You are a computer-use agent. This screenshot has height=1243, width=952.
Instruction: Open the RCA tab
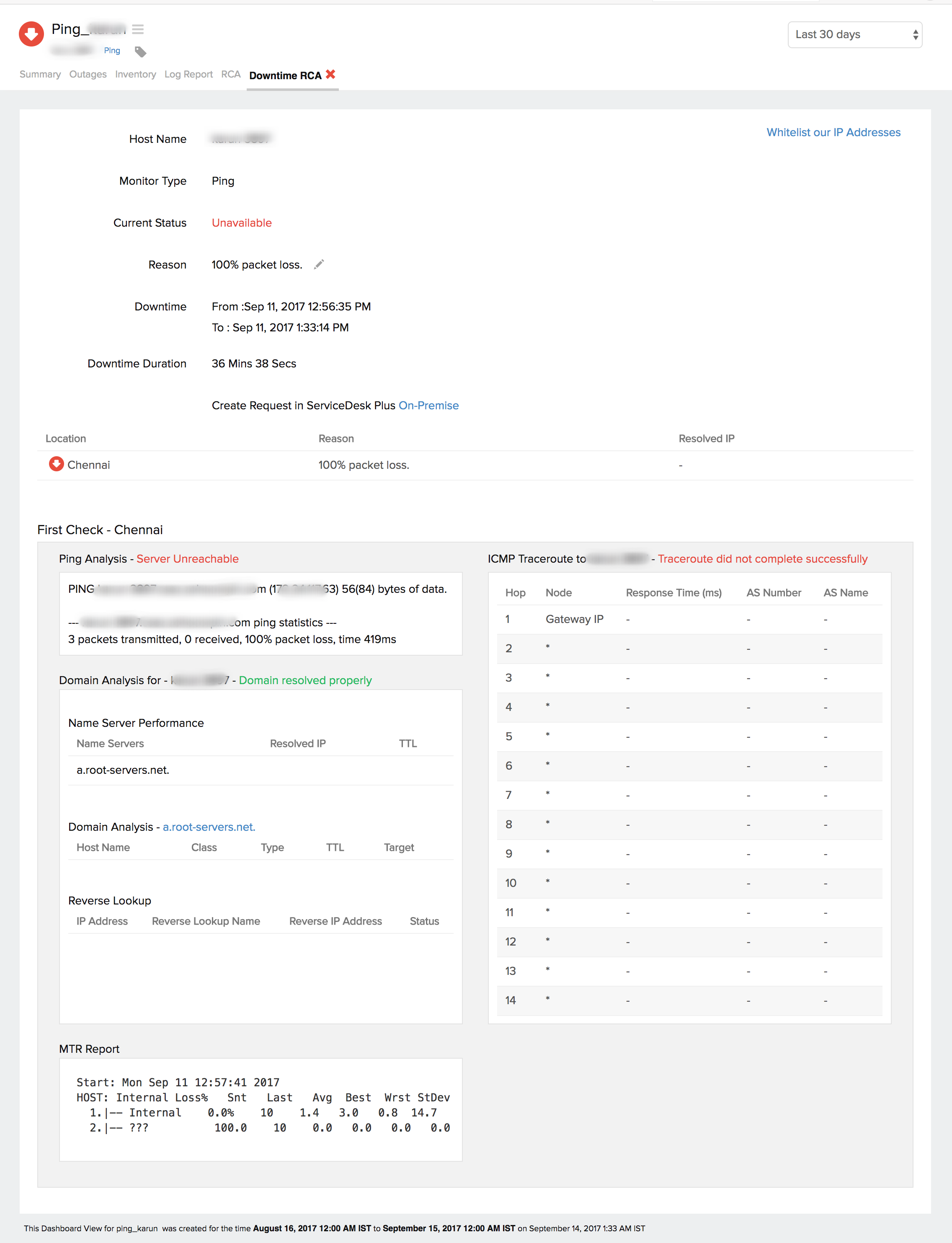pos(231,74)
